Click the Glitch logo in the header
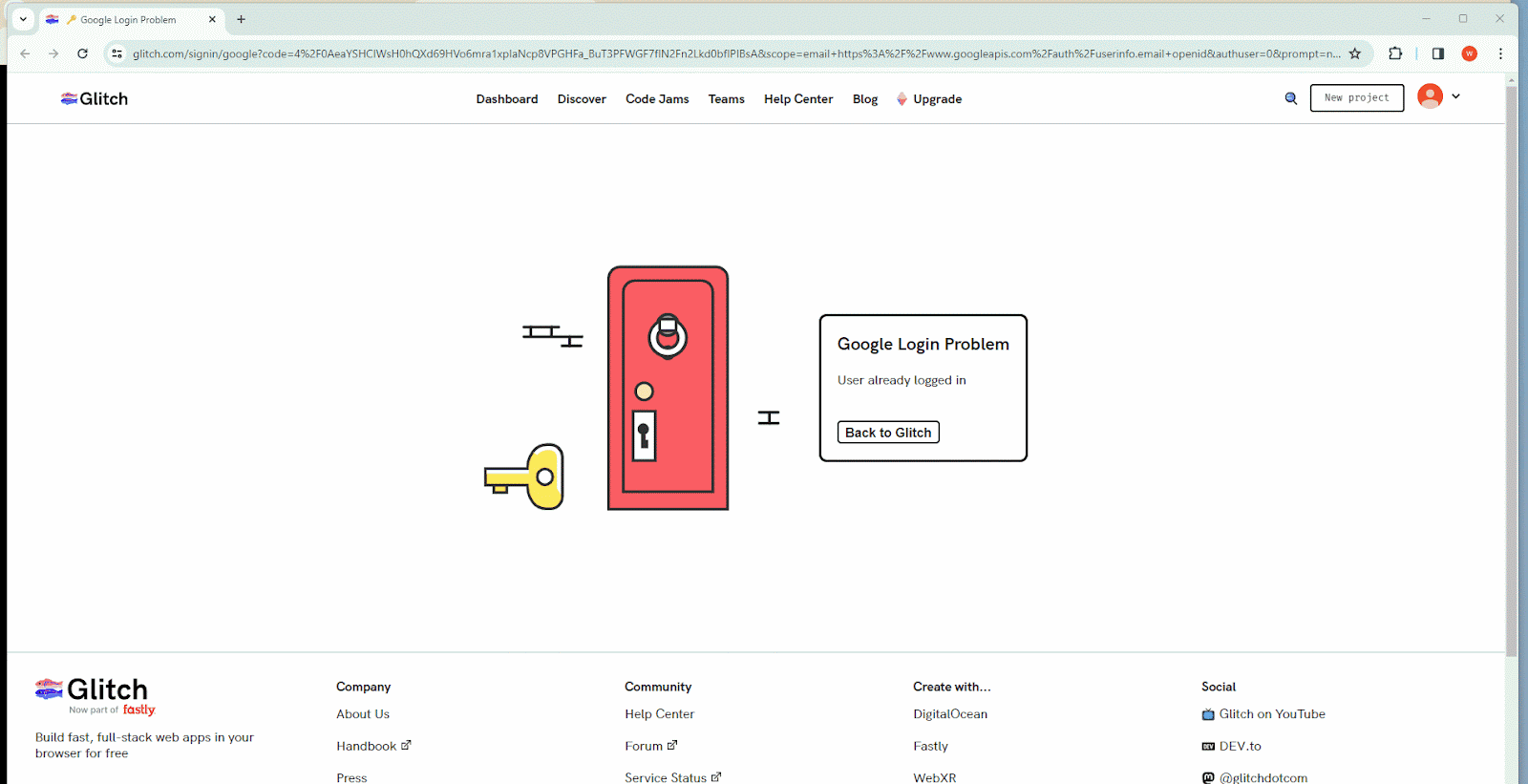Image resolution: width=1528 pixels, height=784 pixels. [x=95, y=98]
